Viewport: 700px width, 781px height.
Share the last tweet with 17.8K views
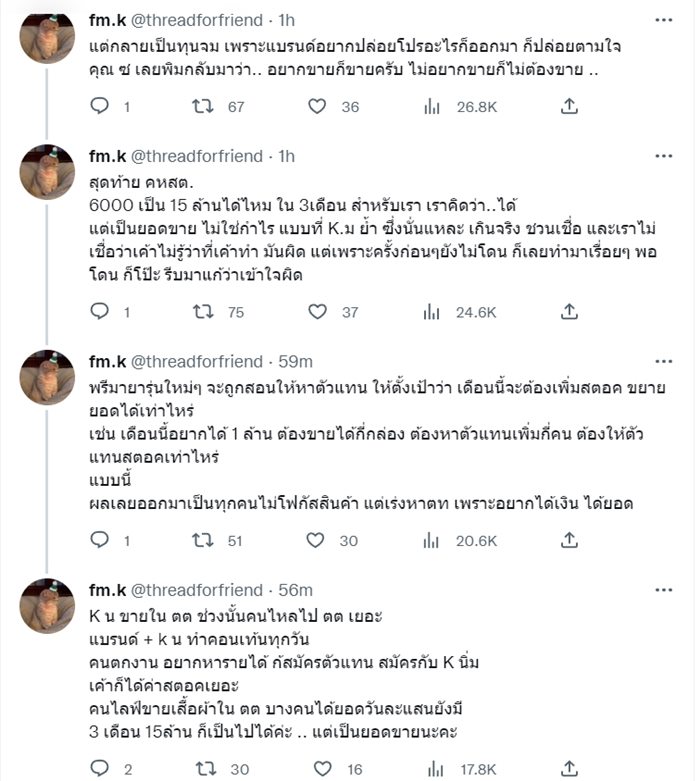(569, 768)
